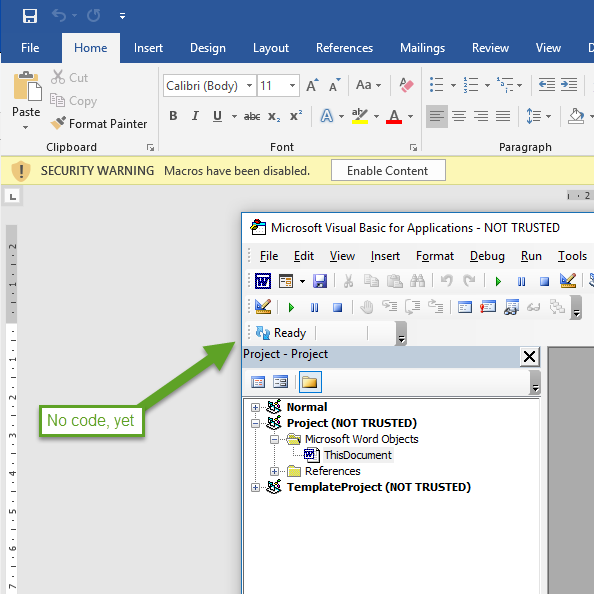Screen dimensions: 594x594
Task: Click View Code in Project pane
Action: pos(258,382)
